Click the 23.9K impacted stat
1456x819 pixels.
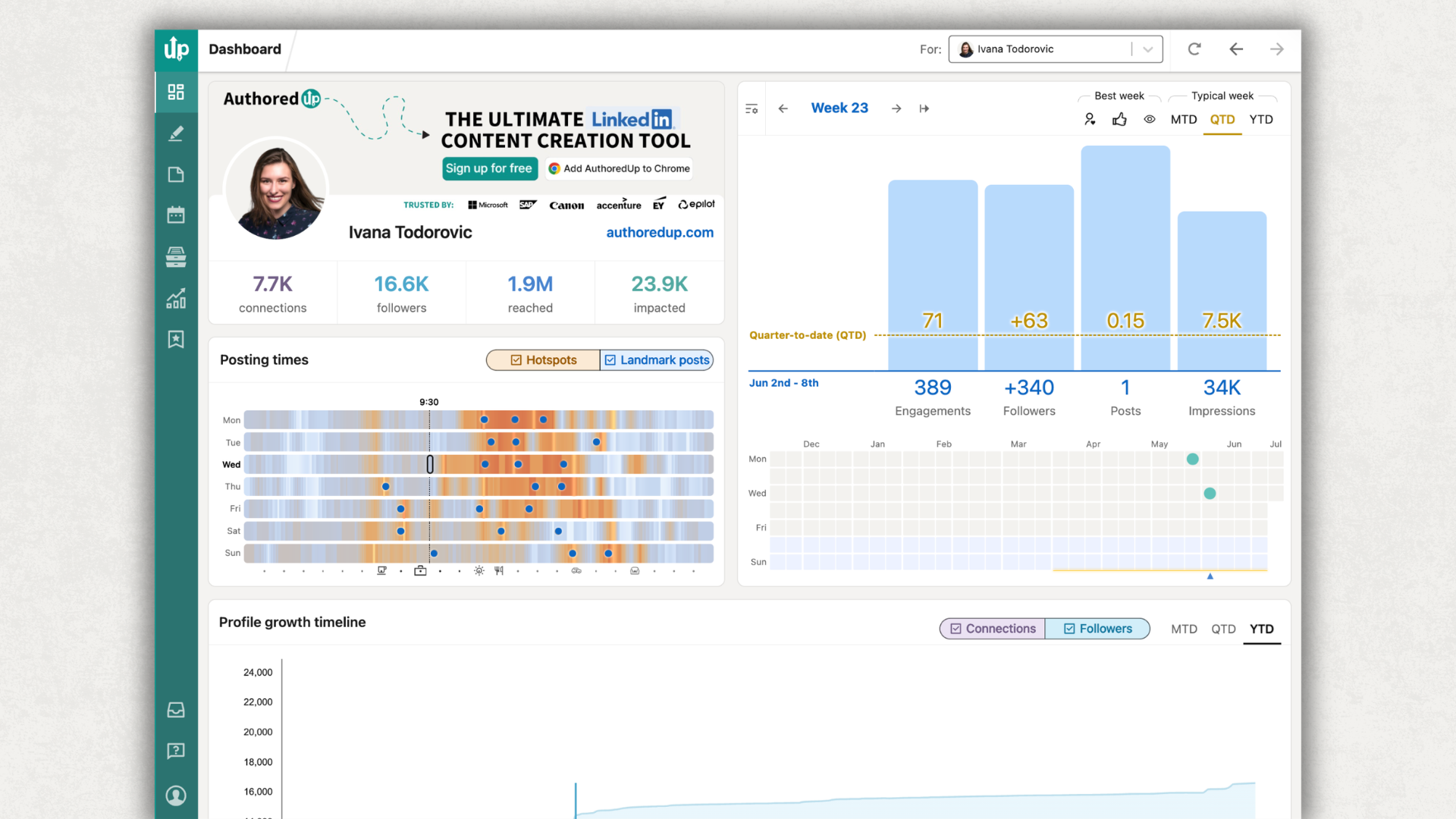[660, 293]
